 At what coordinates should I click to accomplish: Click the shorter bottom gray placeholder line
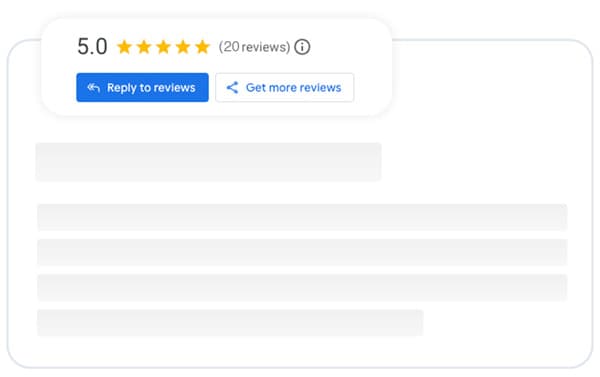[x=230, y=323]
